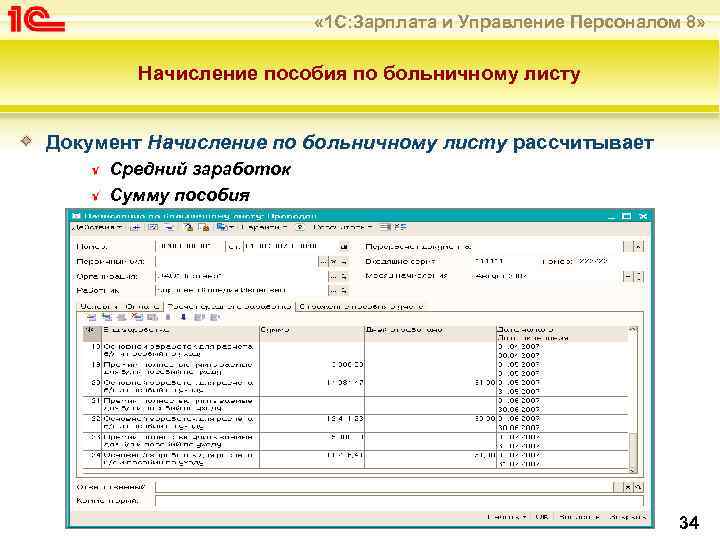The width and height of the screenshot is (720, 540).
Task: Click into the Номер field
Action: tap(191, 246)
